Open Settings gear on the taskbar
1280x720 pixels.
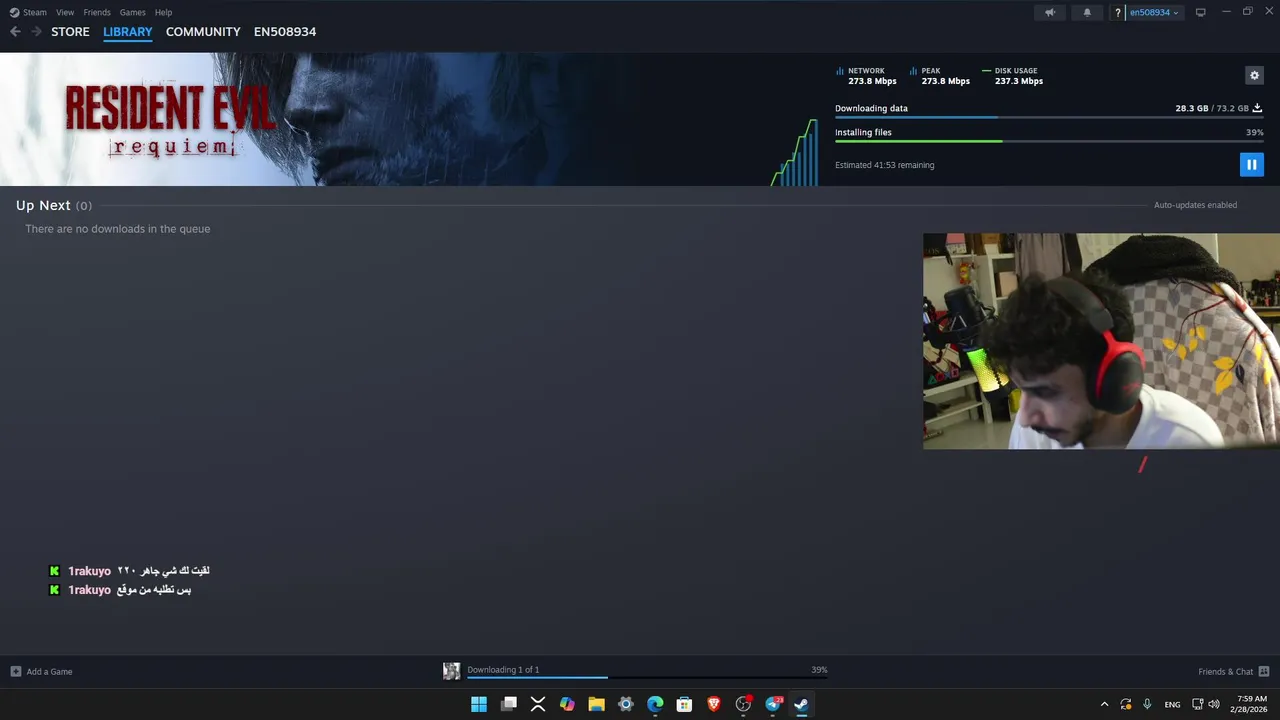click(626, 704)
